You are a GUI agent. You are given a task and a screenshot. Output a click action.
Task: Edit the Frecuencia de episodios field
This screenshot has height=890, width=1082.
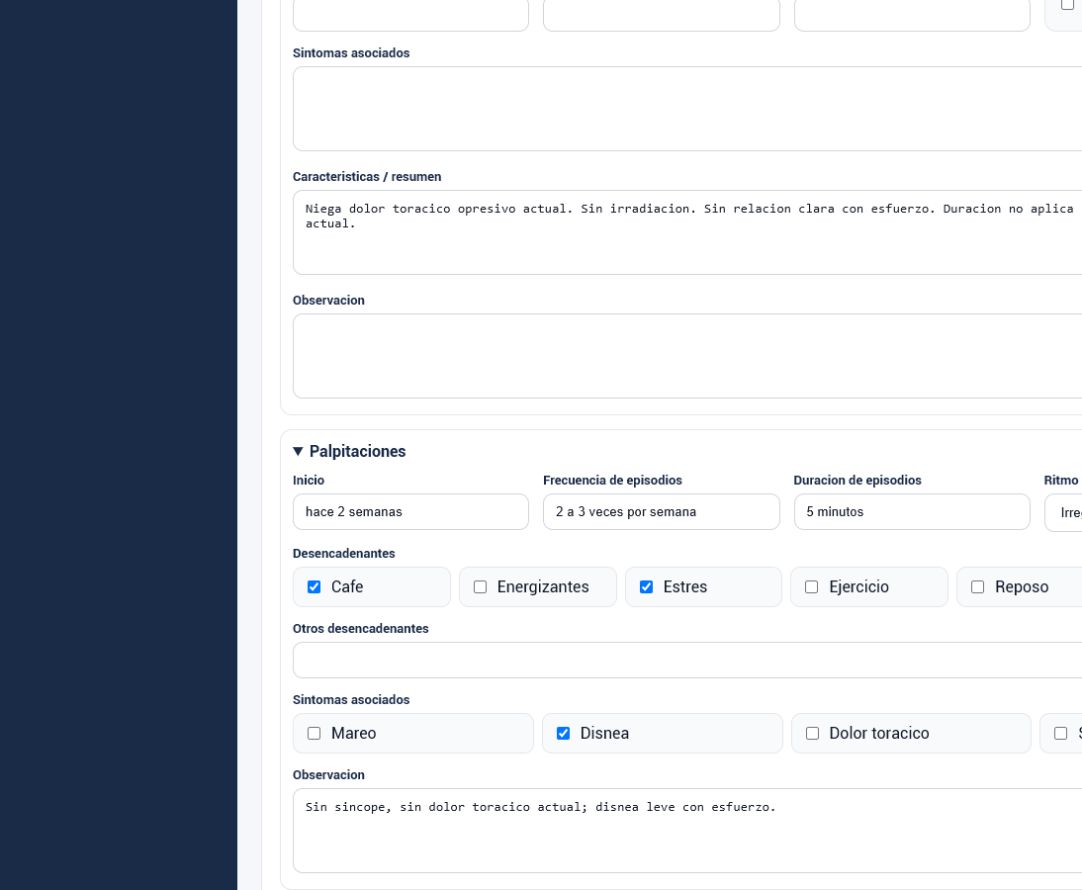tap(661, 512)
